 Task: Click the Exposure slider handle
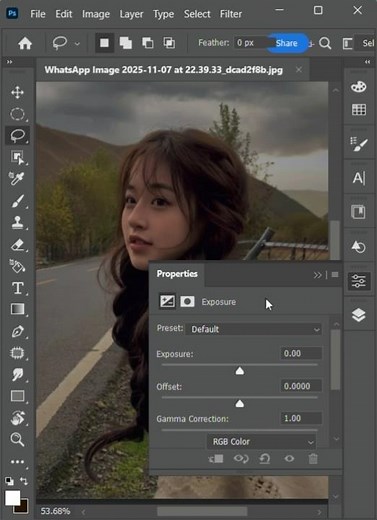240,371
